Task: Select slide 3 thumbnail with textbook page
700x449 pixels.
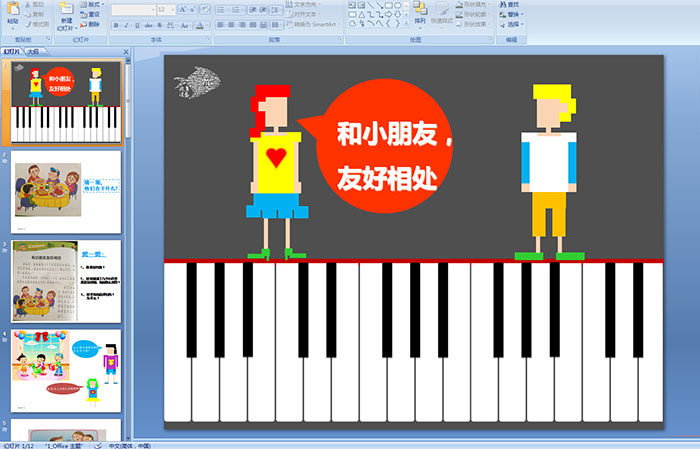Action: click(66, 281)
